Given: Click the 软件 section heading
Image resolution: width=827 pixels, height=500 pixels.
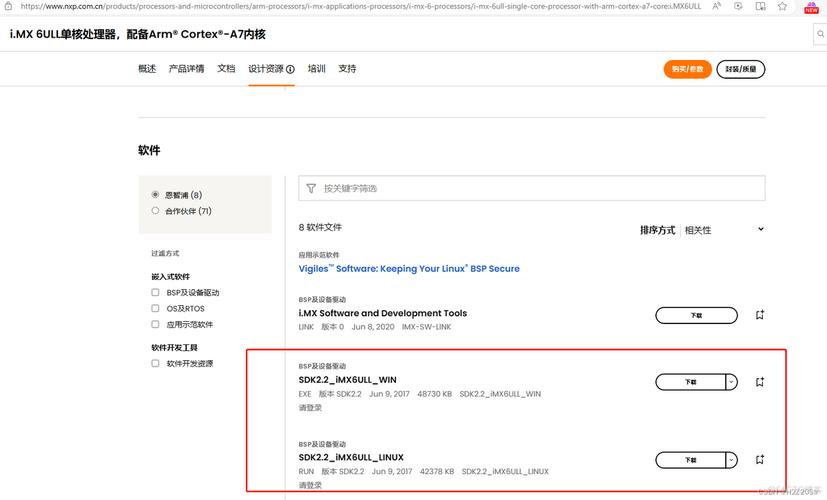Looking at the screenshot, I should [x=149, y=150].
